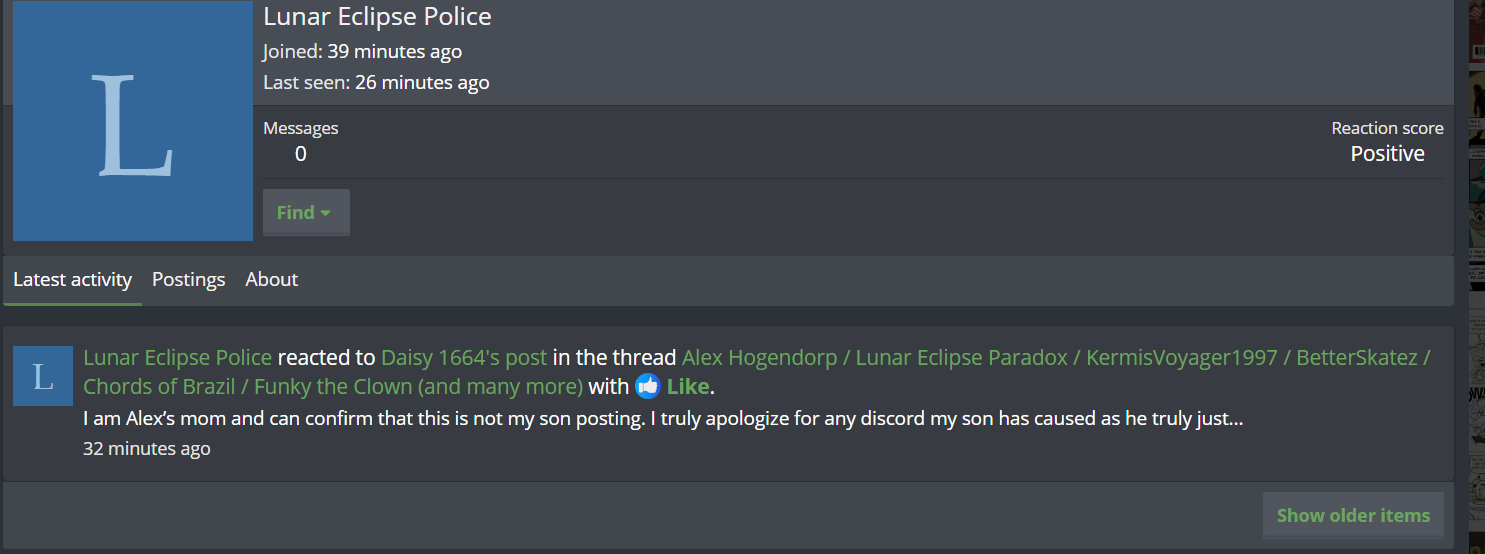Click the "I am Alex's mom" post snippet
Viewport: 1485px width, 554px height.
pos(663,419)
